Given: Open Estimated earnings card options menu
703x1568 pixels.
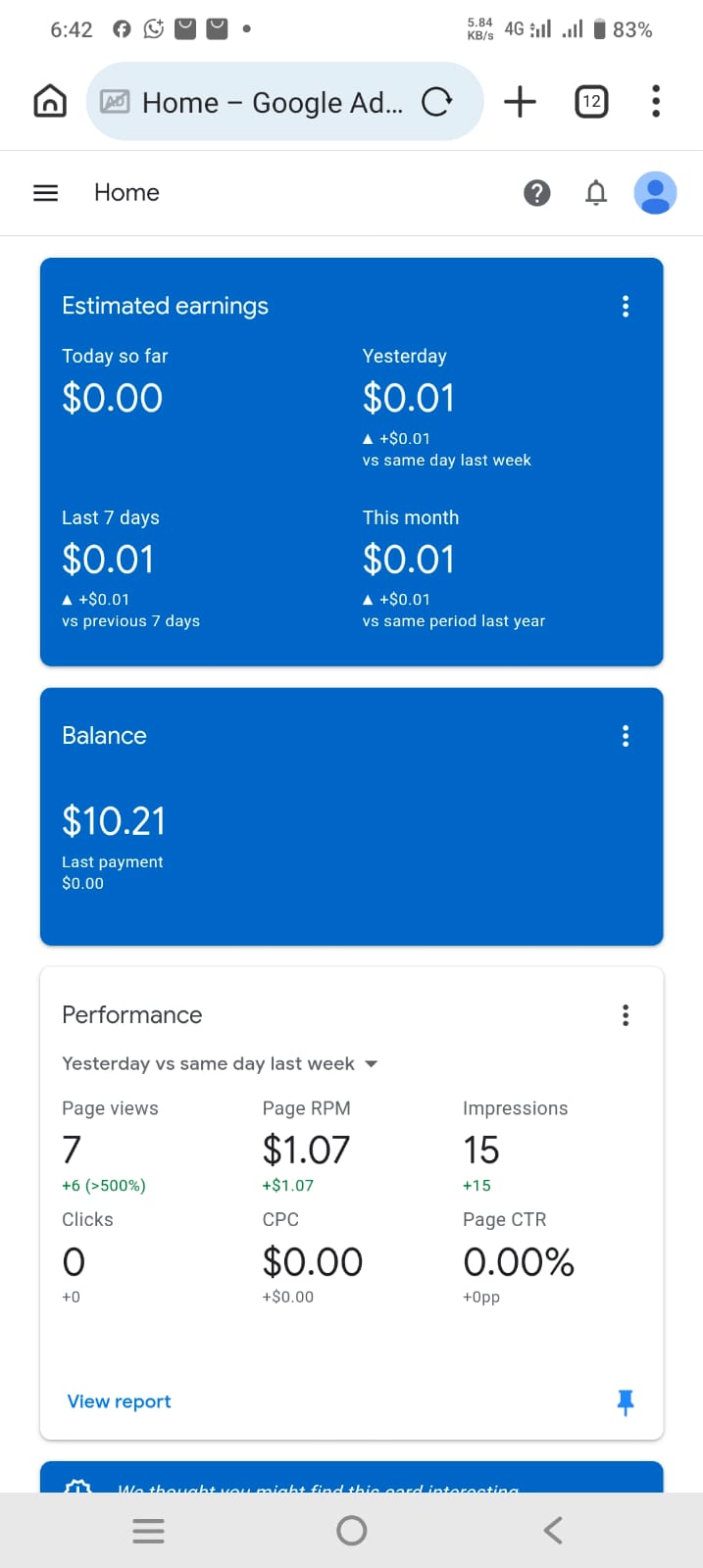Looking at the screenshot, I should (625, 307).
